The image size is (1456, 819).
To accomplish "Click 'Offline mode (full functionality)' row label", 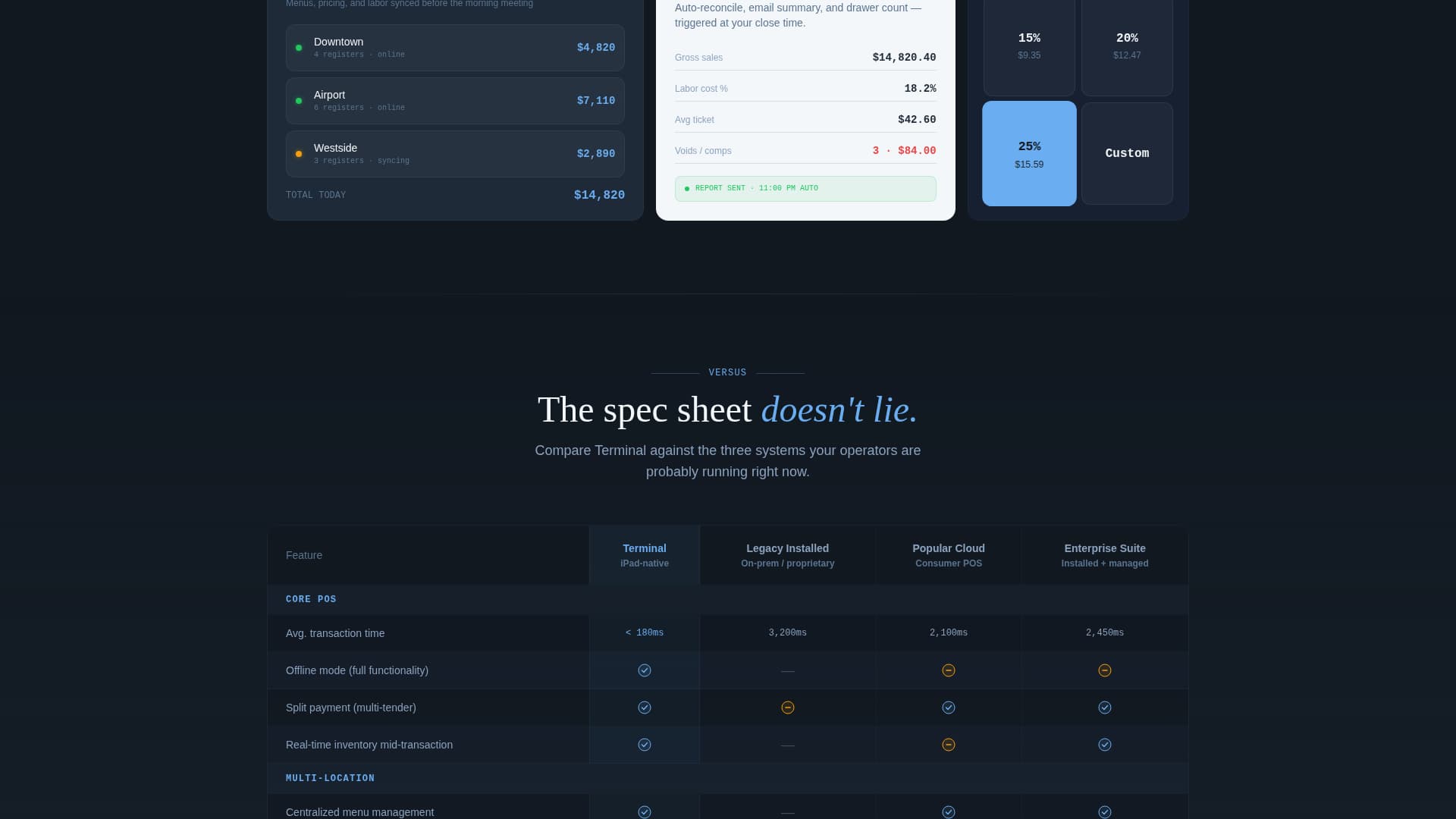I will click(357, 670).
